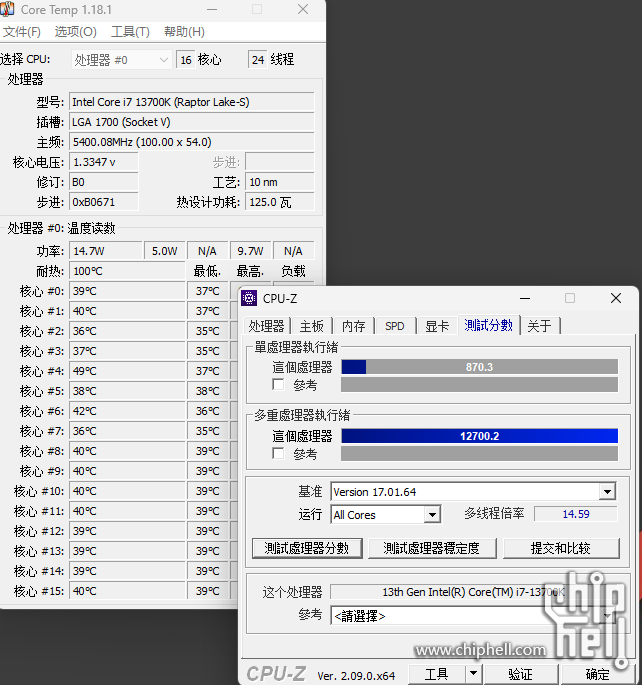Switch to the 主板 tab in CPU-Z

(x=312, y=326)
